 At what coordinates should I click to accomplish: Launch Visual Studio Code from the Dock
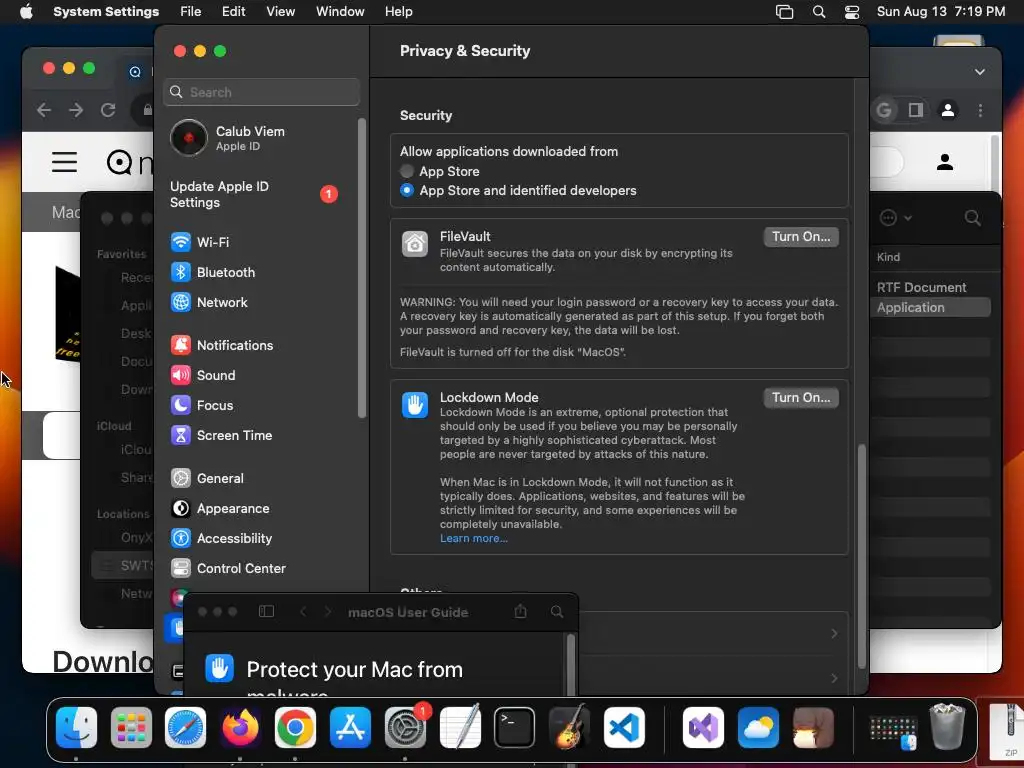[x=624, y=728]
